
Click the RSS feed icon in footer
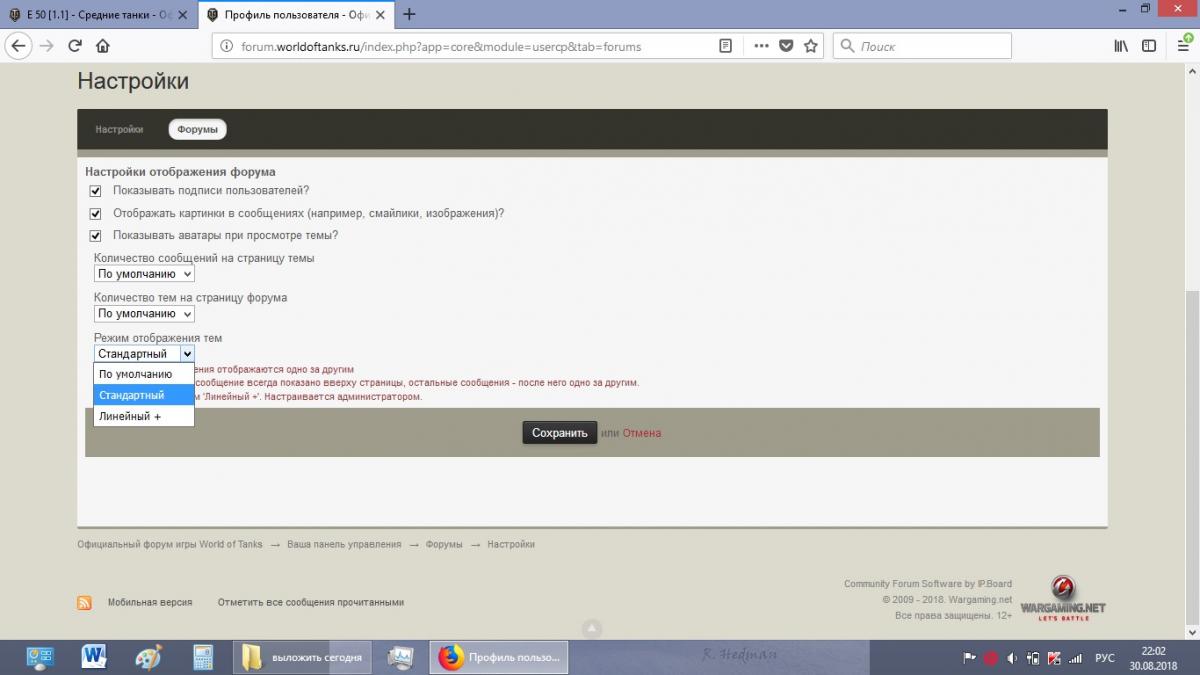click(x=84, y=603)
